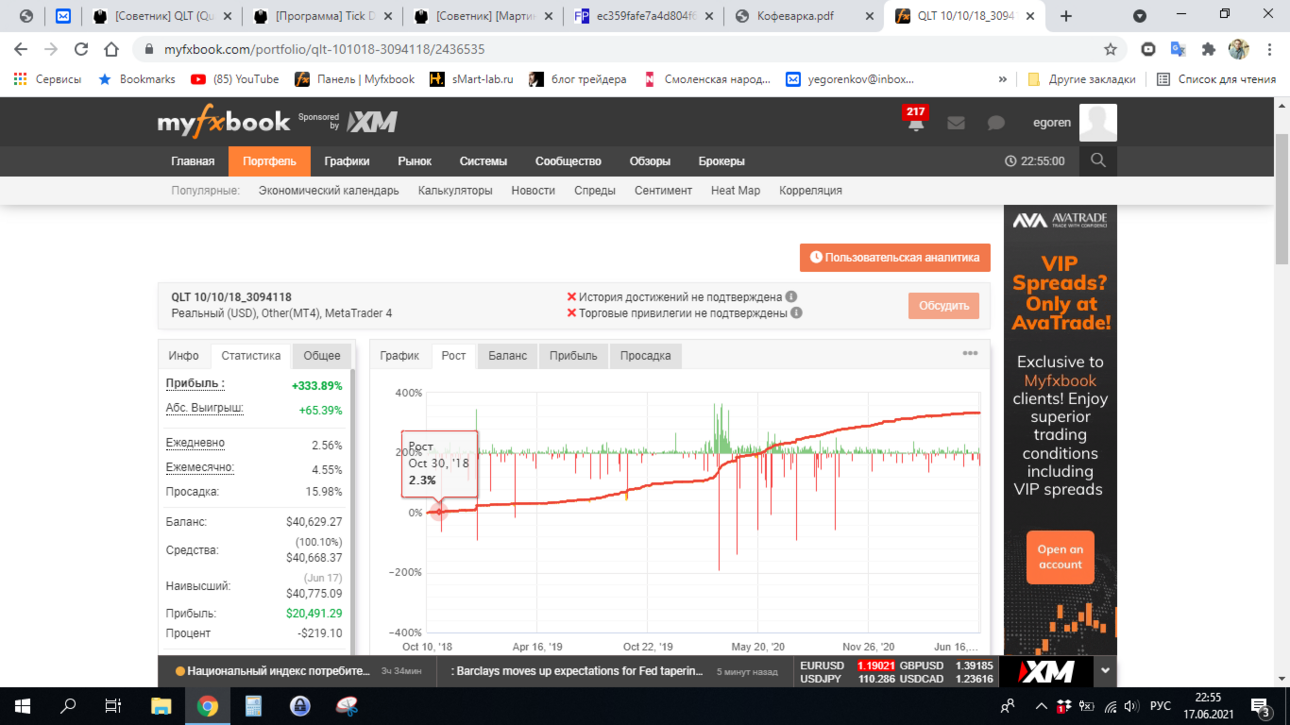
Task: Open Главная menu item
Action: (x=192, y=161)
